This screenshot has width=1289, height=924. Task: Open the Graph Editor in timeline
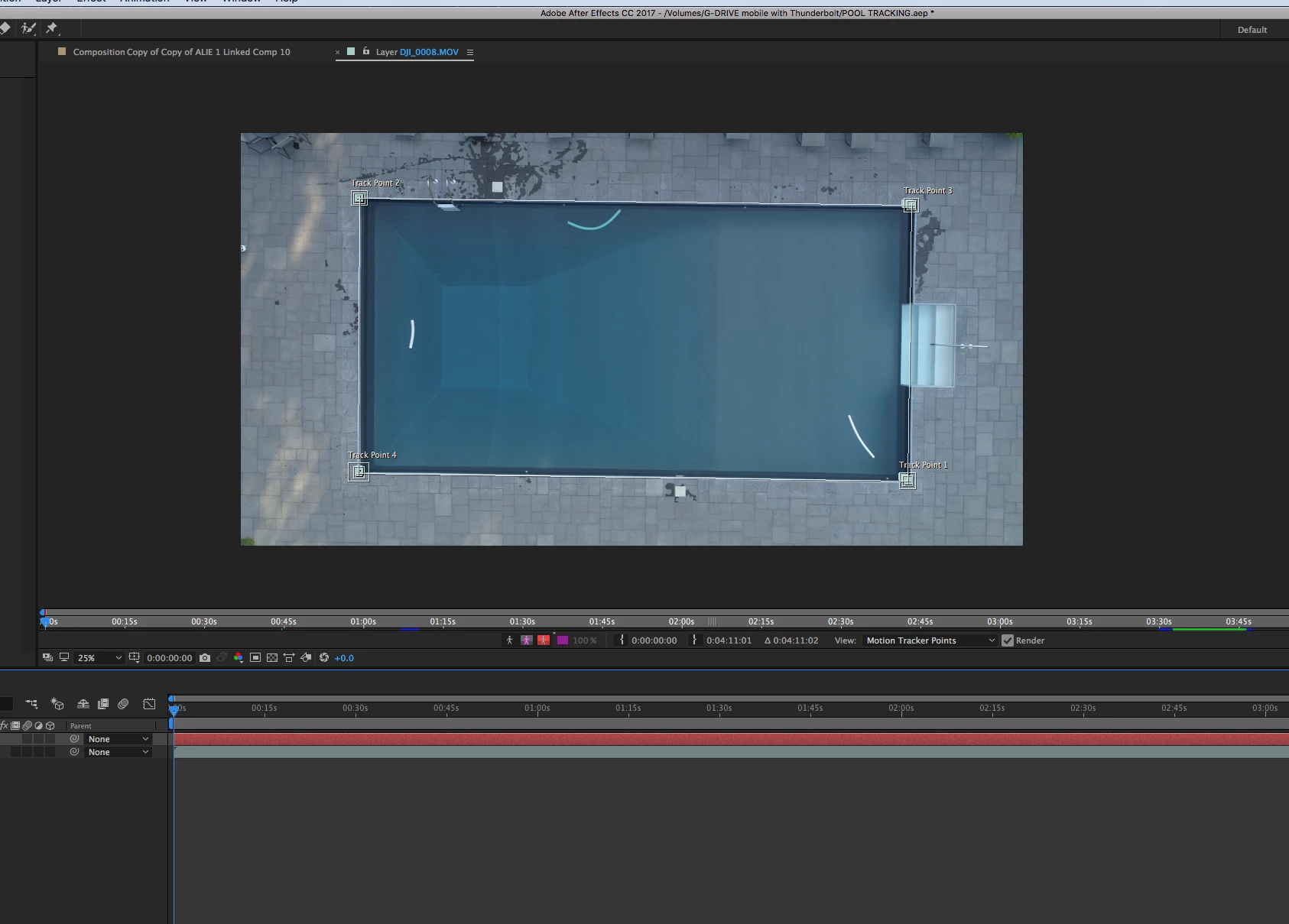(149, 704)
